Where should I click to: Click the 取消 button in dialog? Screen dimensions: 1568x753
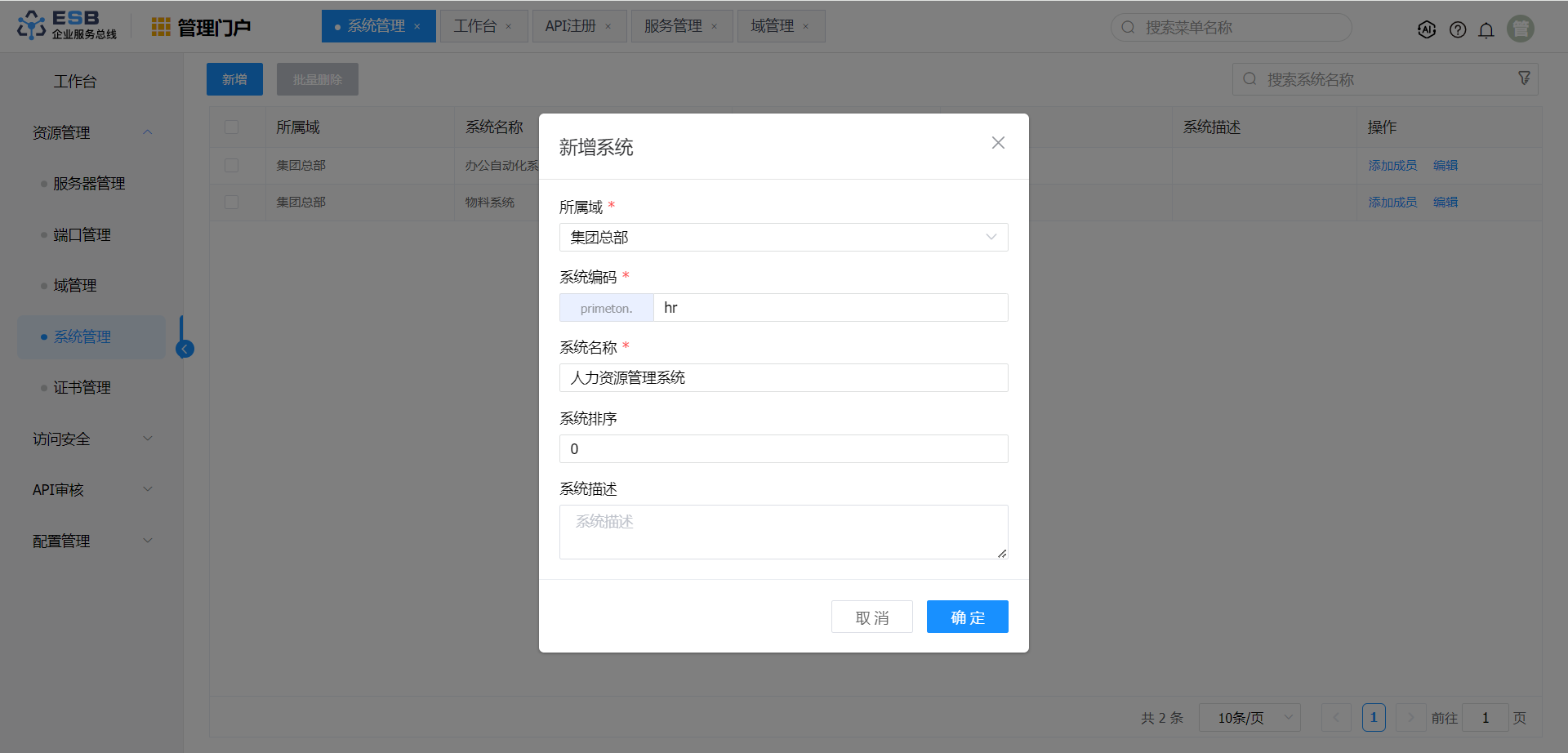pyautogui.click(x=871, y=617)
